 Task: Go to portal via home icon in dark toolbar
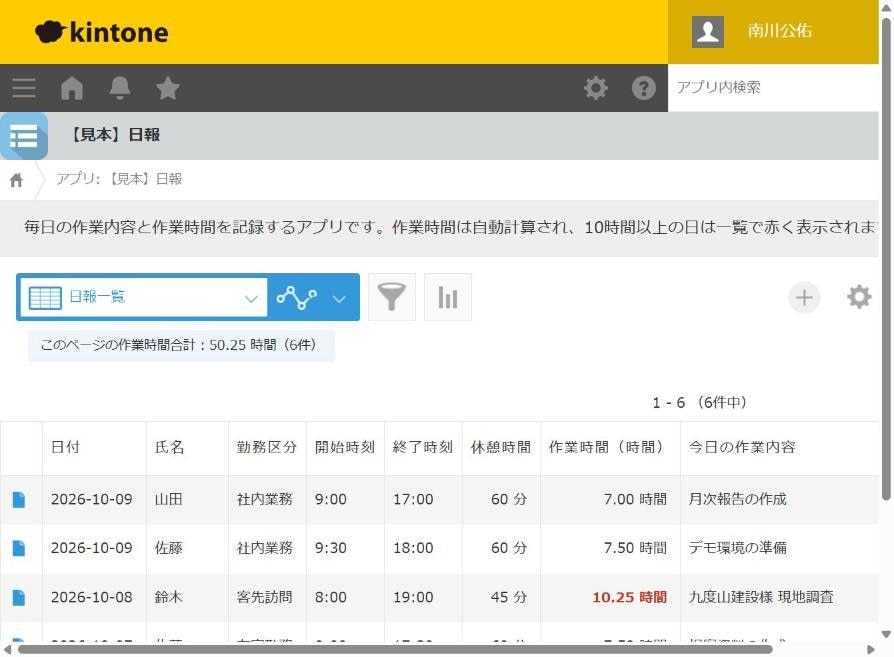click(72, 88)
